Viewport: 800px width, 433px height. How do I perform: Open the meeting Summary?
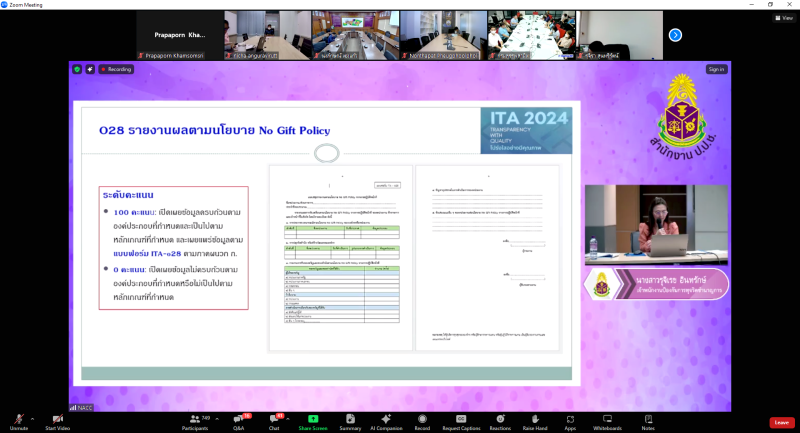(x=350, y=420)
